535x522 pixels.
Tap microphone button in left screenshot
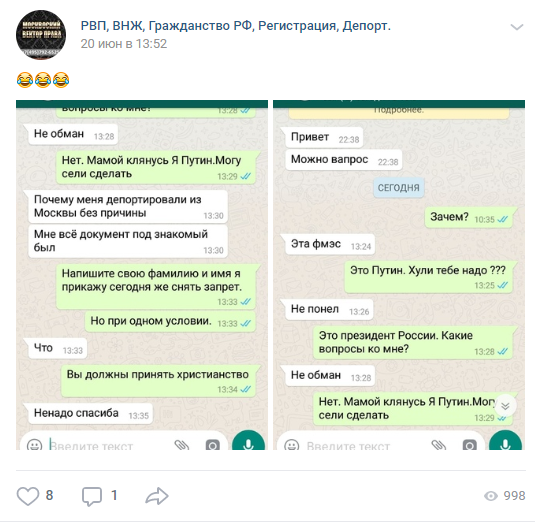coord(248,441)
